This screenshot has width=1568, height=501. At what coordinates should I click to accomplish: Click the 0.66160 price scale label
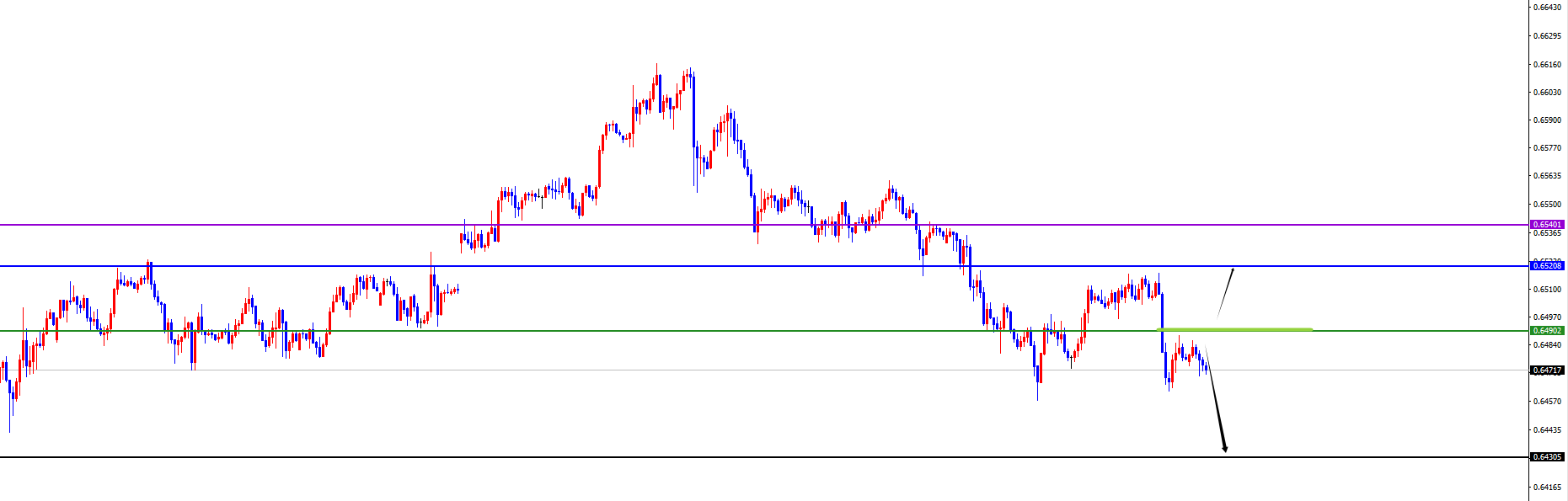click(1547, 64)
